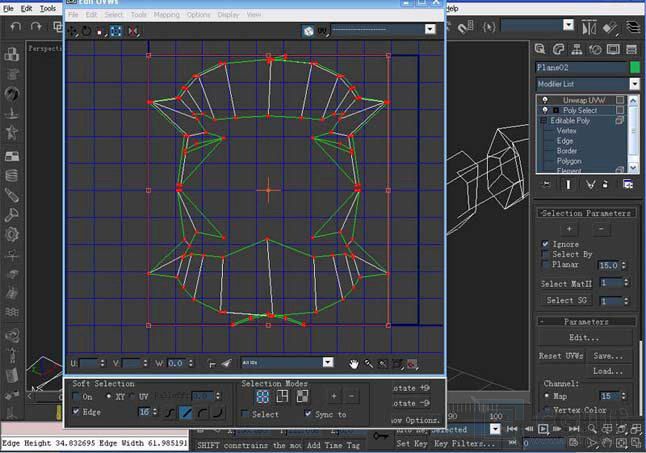This screenshot has width=646, height=453.
Task: Open the Options menu in Edit UVWs
Action: coord(199,15)
